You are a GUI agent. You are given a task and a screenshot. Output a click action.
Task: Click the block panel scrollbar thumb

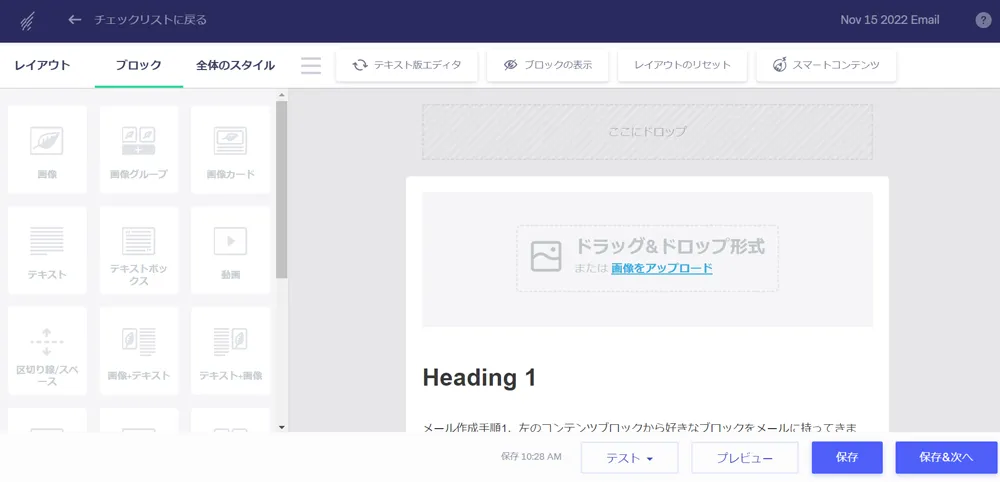click(282, 189)
